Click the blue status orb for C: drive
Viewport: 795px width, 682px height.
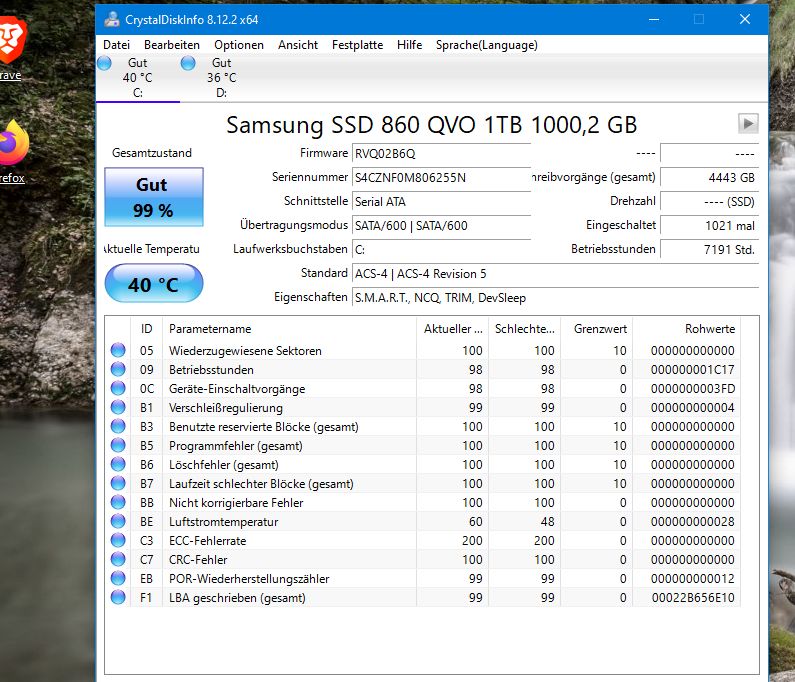pyautogui.click(x=104, y=63)
